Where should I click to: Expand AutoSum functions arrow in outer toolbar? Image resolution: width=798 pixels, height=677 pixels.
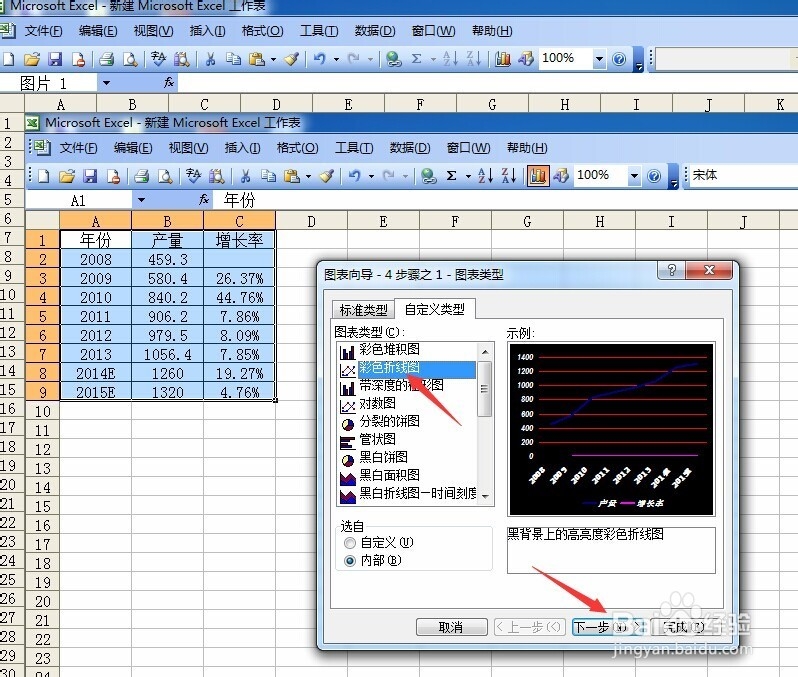click(434, 60)
